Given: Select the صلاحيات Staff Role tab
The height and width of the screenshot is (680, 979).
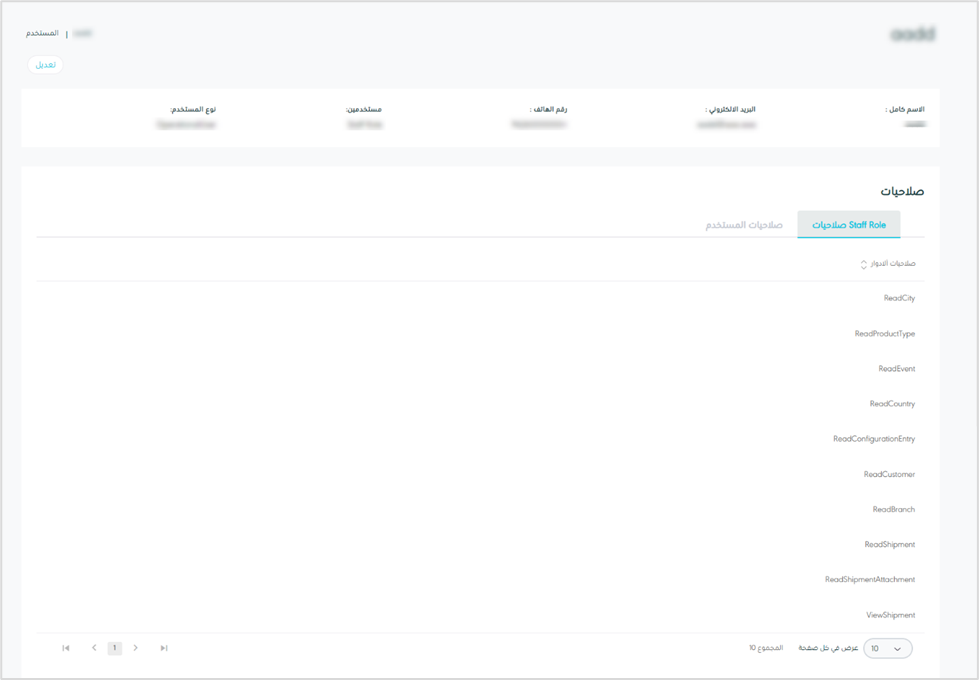Looking at the screenshot, I should [x=849, y=225].
